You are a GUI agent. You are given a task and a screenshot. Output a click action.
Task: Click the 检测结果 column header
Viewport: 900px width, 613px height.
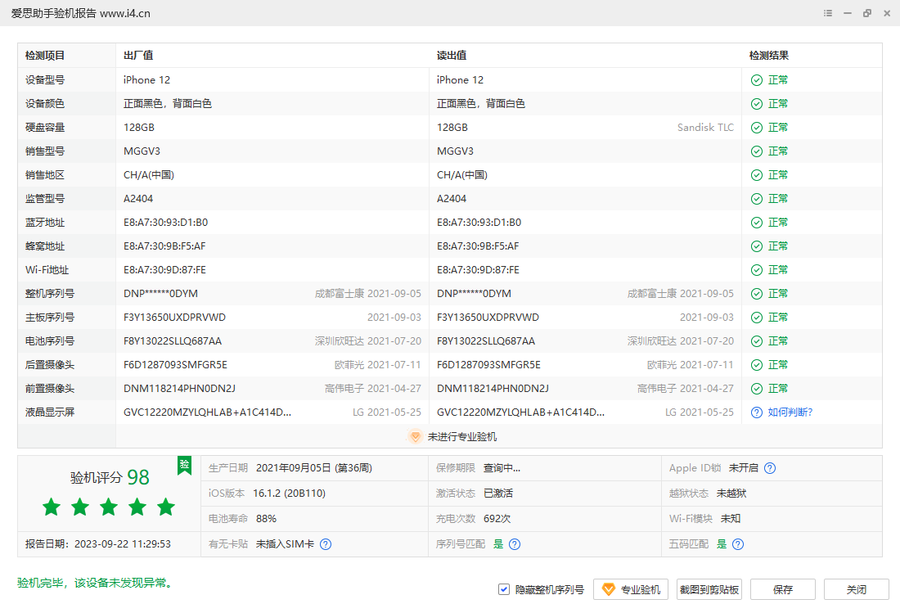coord(769,56)
